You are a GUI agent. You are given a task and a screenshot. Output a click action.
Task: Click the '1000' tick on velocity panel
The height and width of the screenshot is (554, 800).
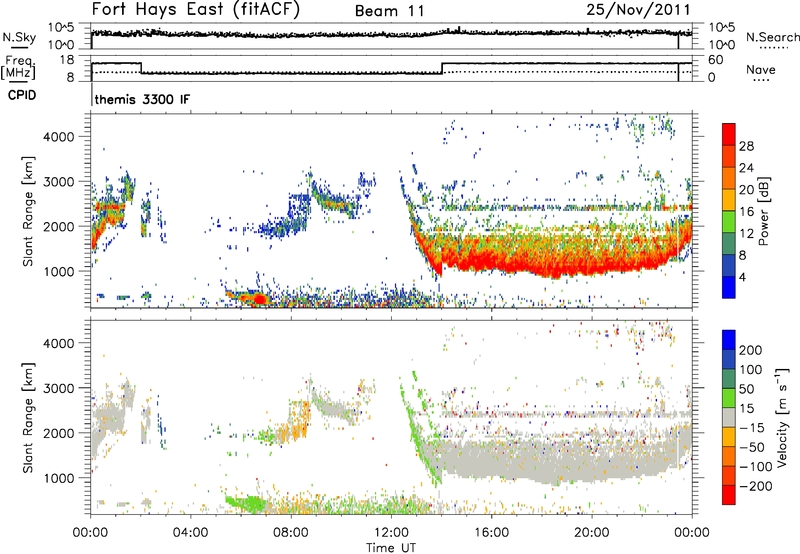(x=59, y=478)
